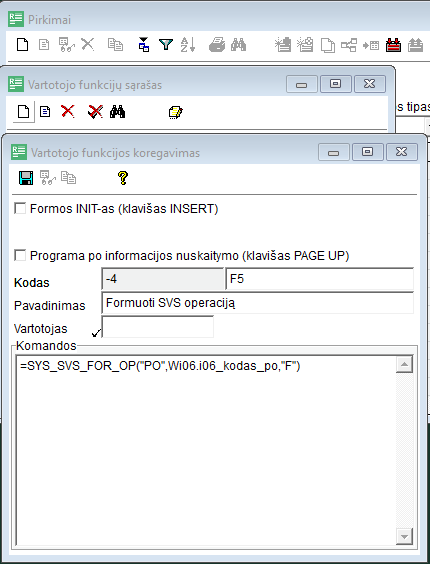The height and width of the screenshot is (564, 430).
Task: Click binoculars search icon in Pirkimai toolbar
Action: point(238,45)
